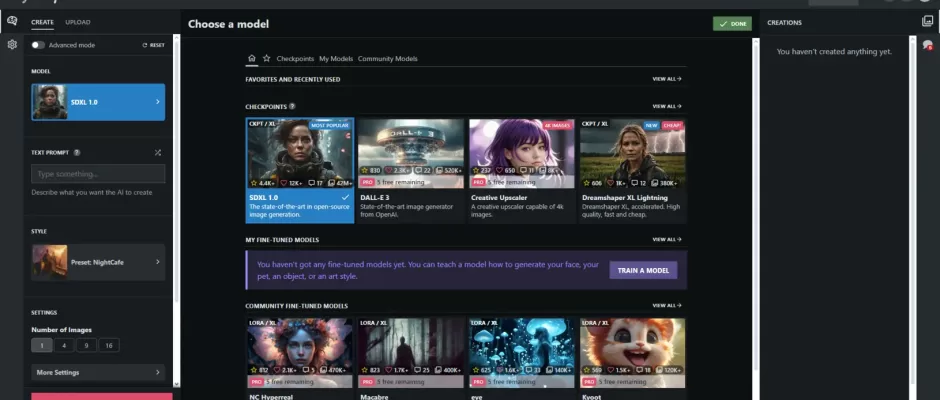Select the Kyoot community model
This screenshot has width=940, height=400.
click(632, 359)
